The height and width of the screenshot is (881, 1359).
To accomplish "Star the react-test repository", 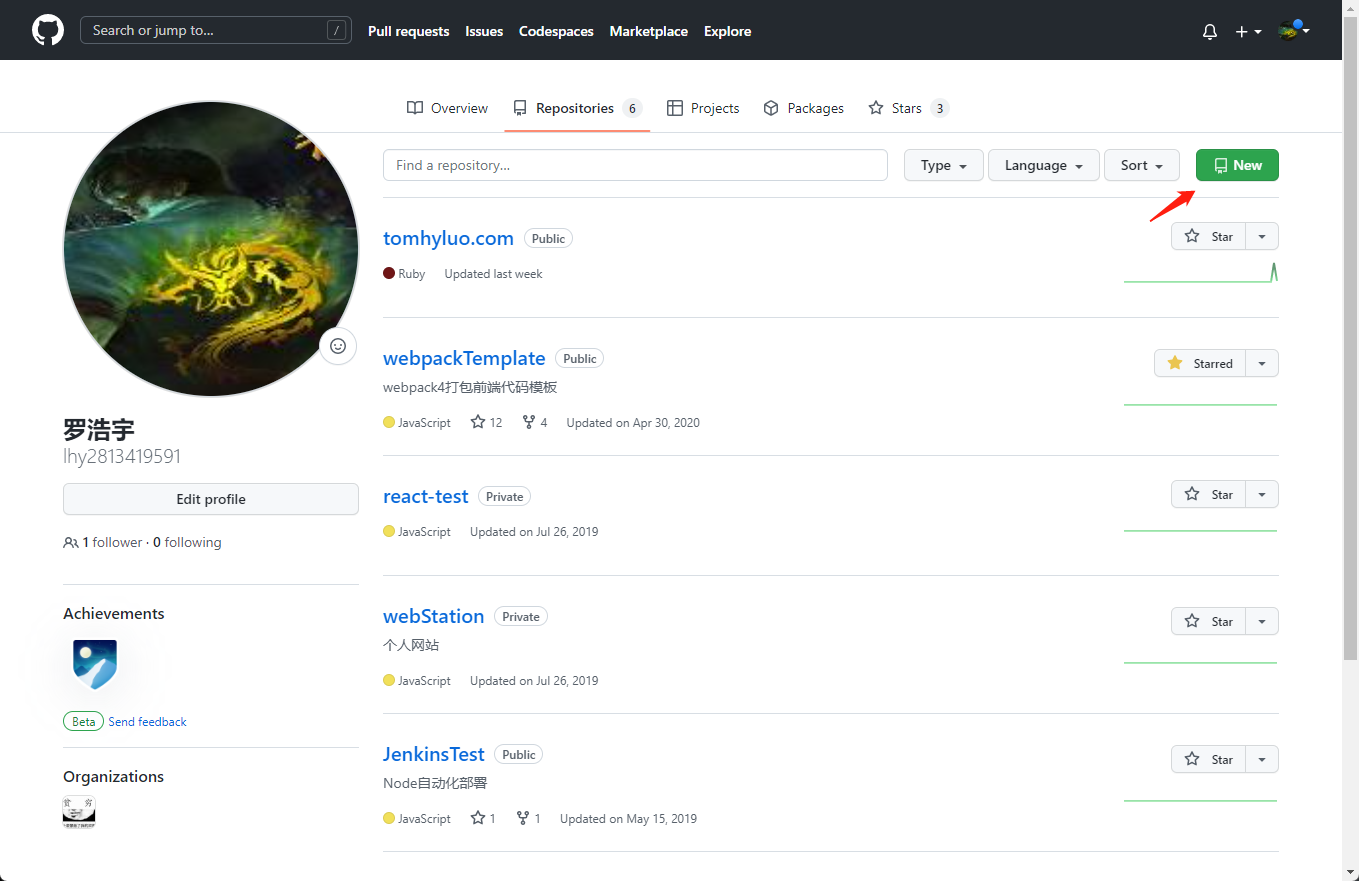I will click(1208, 494).
